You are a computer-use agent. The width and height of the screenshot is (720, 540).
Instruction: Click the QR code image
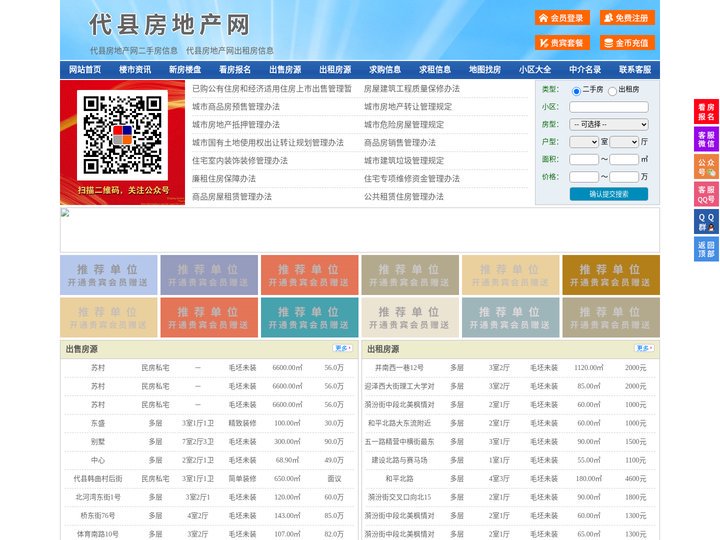[122, 135]
